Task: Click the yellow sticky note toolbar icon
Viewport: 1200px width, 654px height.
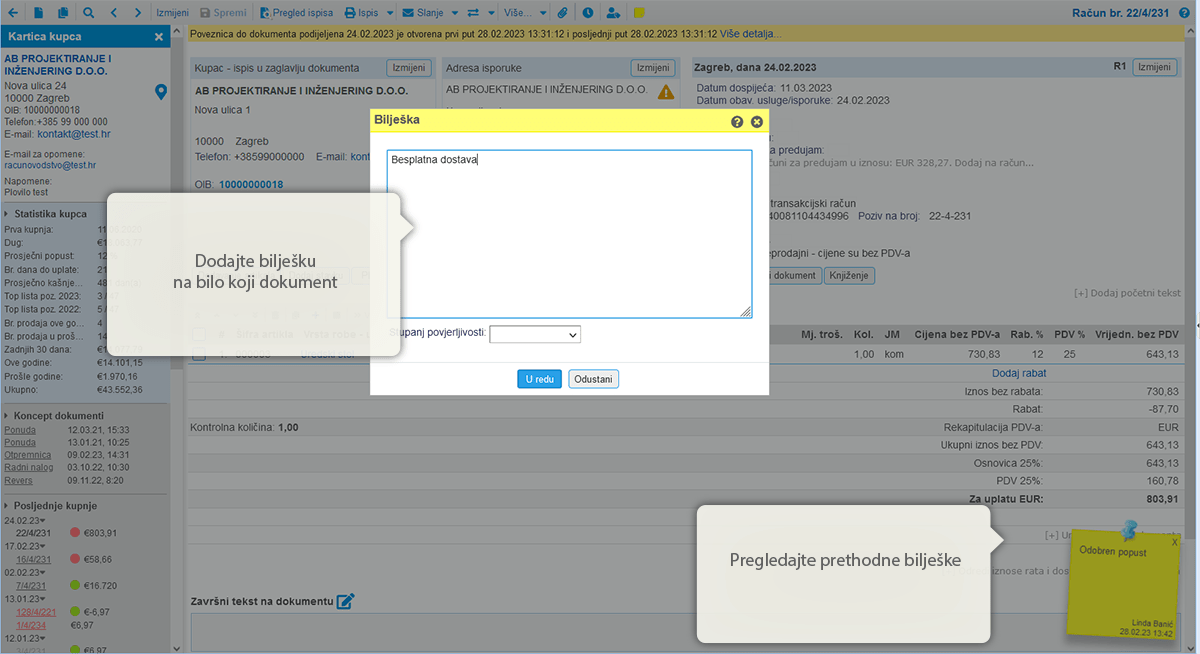Action: [639, 14]
